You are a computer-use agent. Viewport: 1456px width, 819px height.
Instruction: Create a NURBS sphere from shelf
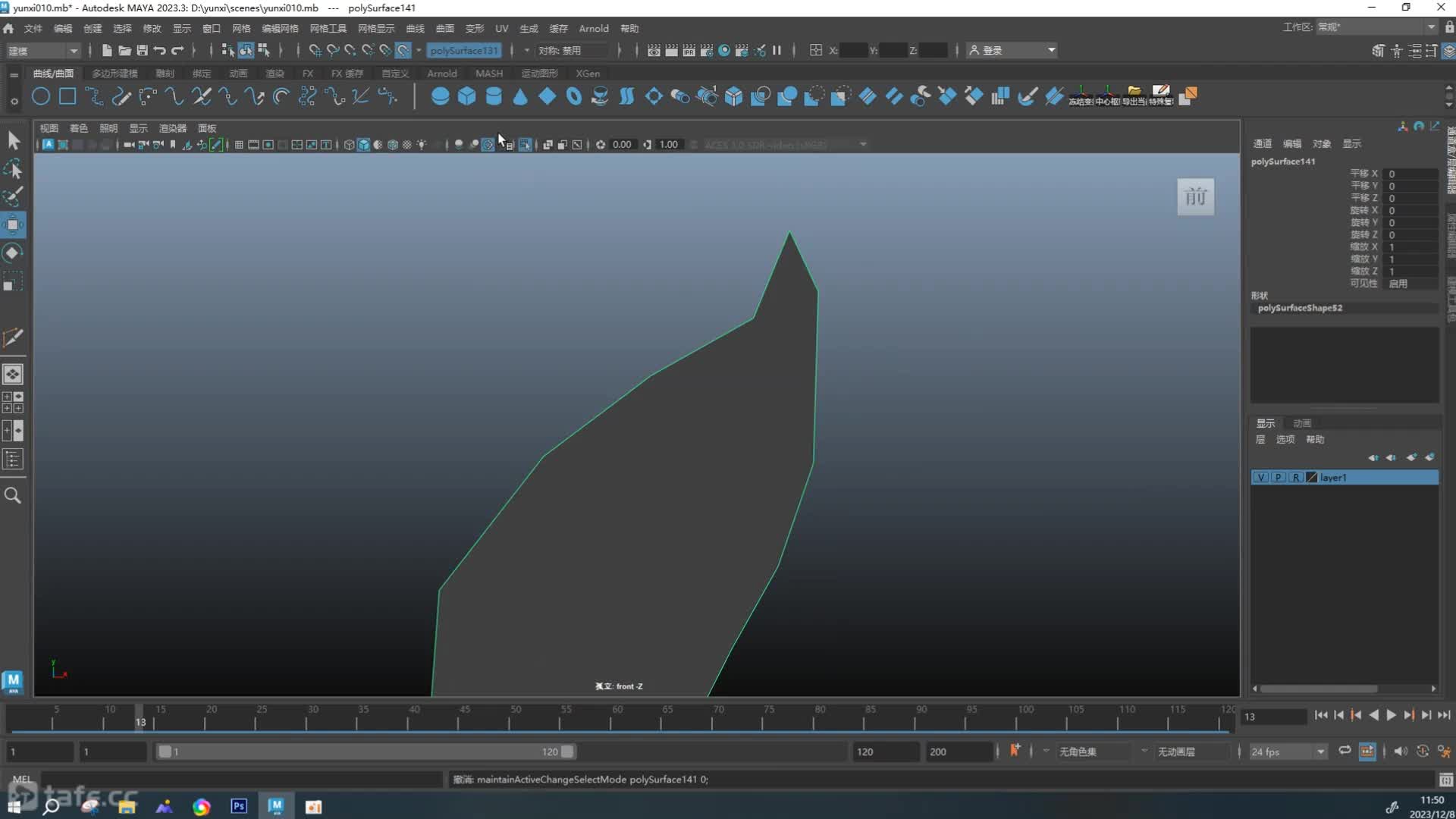click(x=440, y=96)
